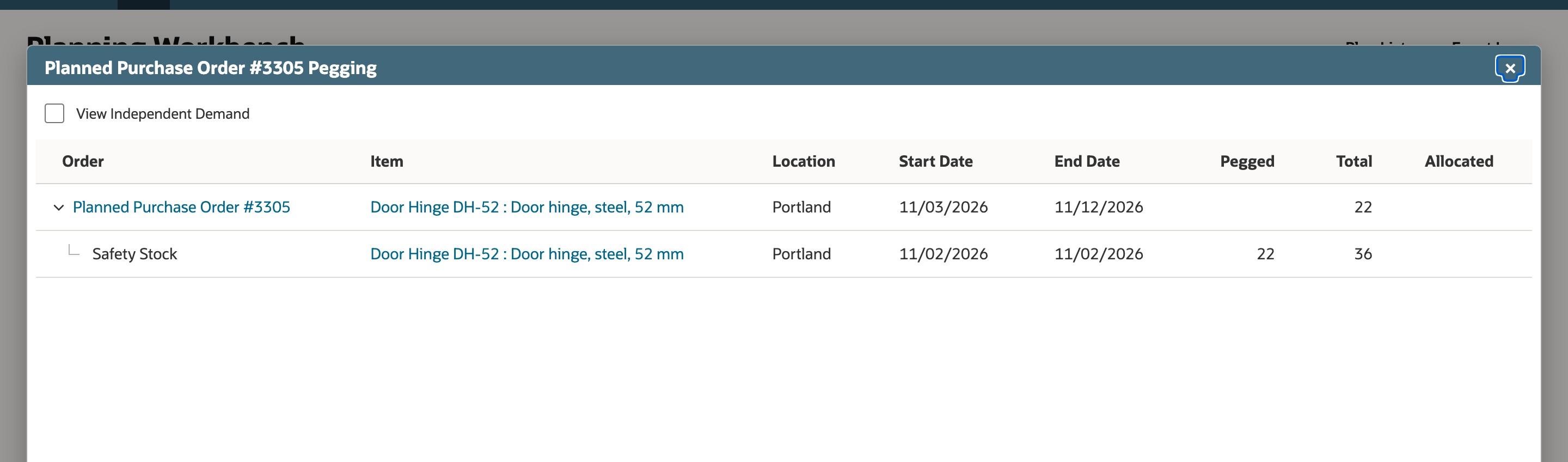Click the Start Date column header
Image resolution: width=1568 pixels, height=462 pixels.
click(x=935, y=161)
